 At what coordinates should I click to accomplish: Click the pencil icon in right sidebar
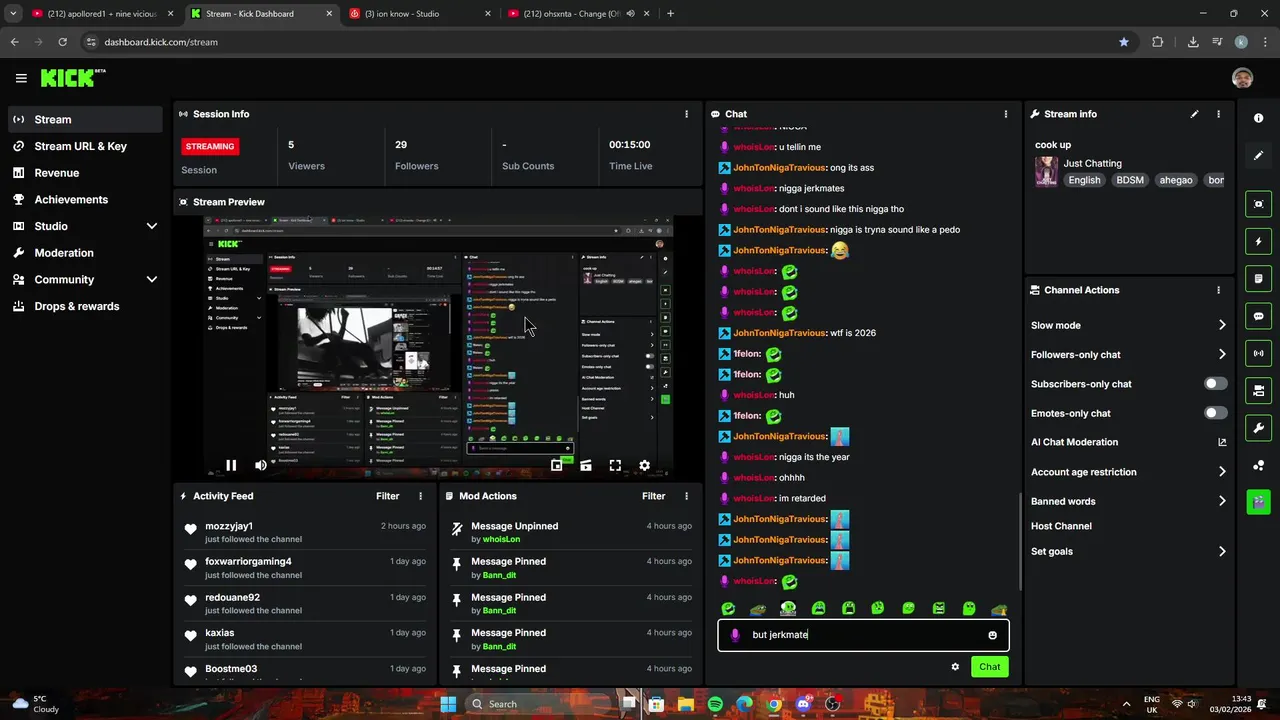coord(1258,155)
